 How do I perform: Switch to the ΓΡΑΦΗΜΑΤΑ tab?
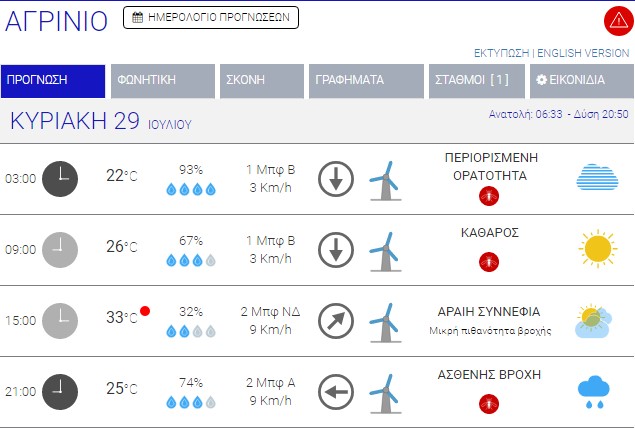click(x=365, y=82)
